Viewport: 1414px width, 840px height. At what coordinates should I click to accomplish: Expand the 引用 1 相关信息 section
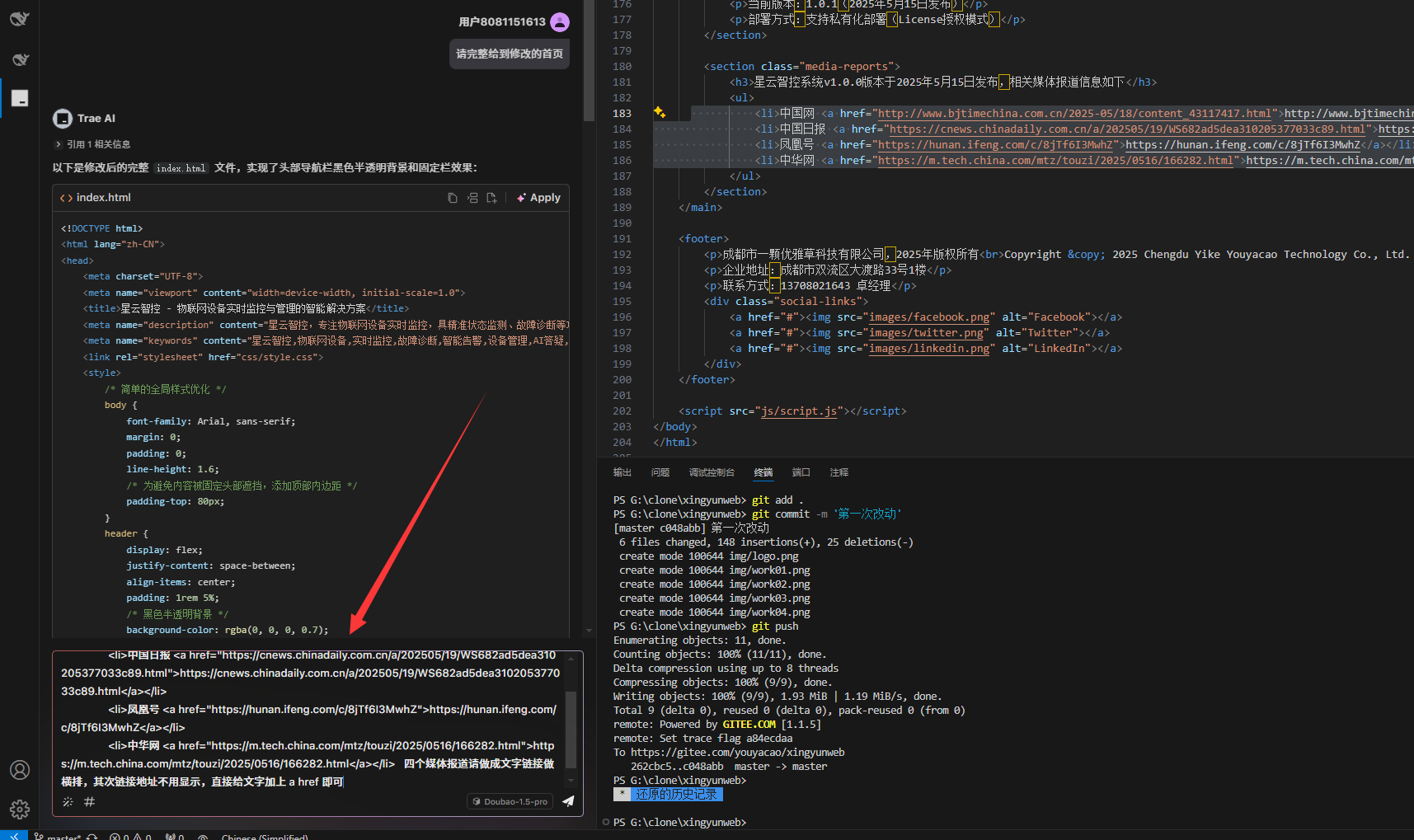coord(92,144)
